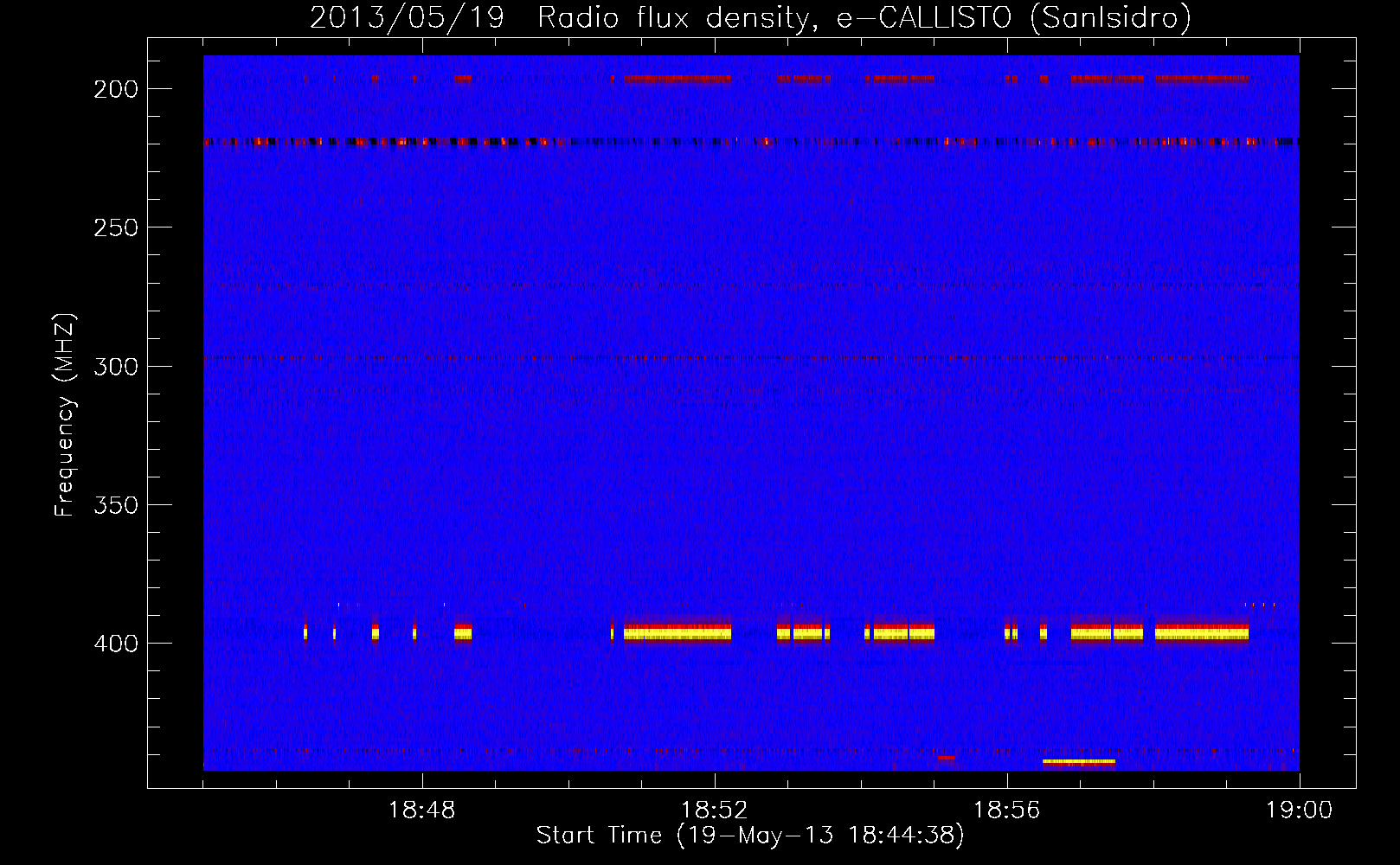
Task: Click the frequency tick label "400"
Action: click(115, 644)
